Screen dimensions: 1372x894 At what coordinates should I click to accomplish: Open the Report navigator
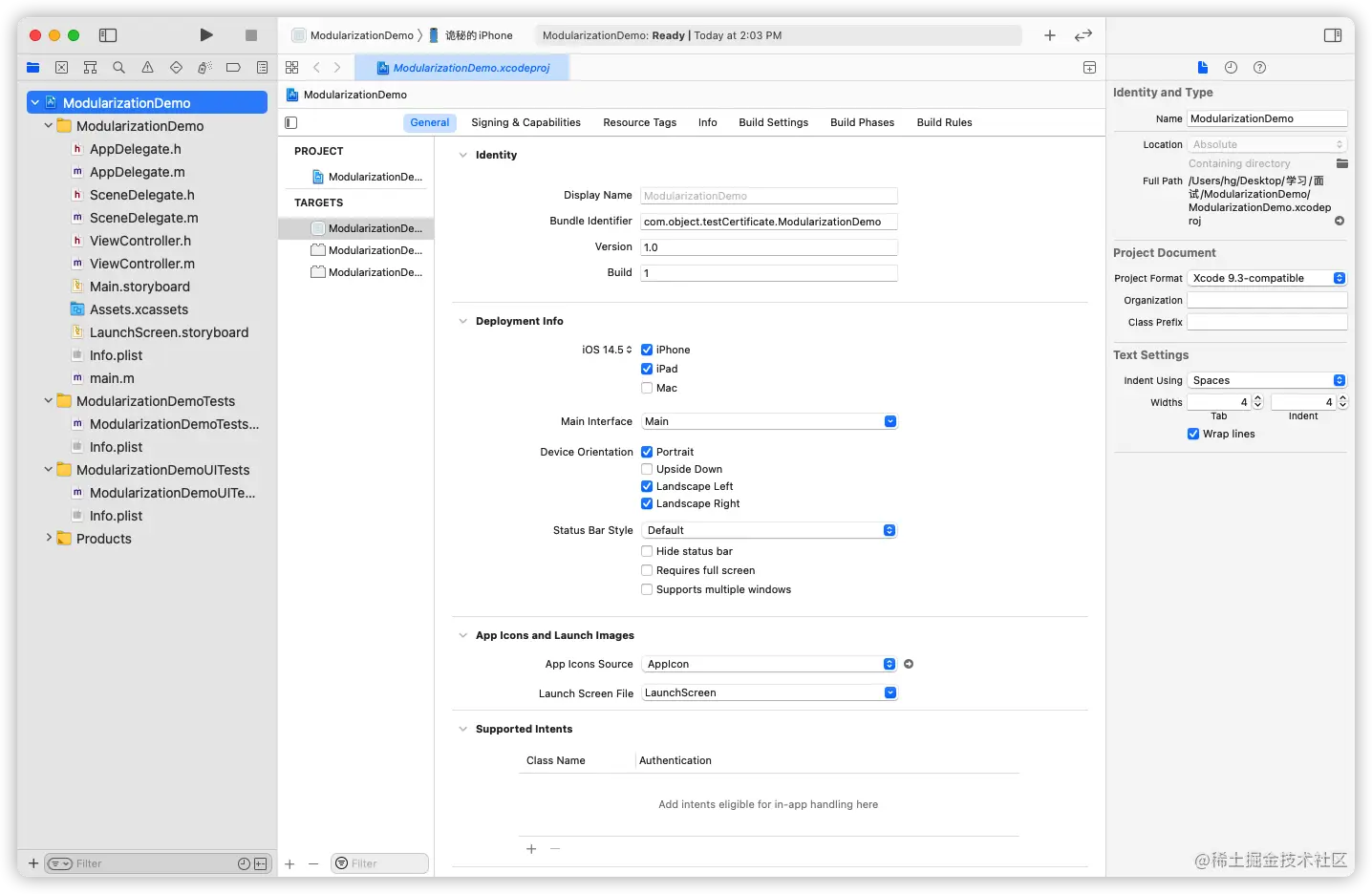point(262,68)
